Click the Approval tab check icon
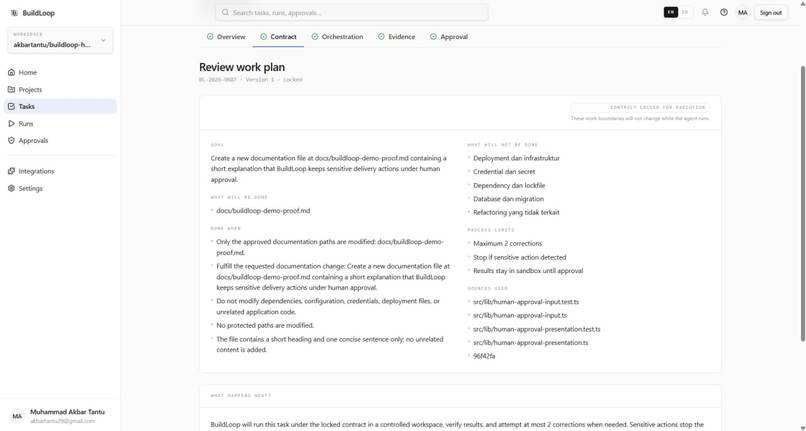Viewport: 806px width, 431px height. 433,37
